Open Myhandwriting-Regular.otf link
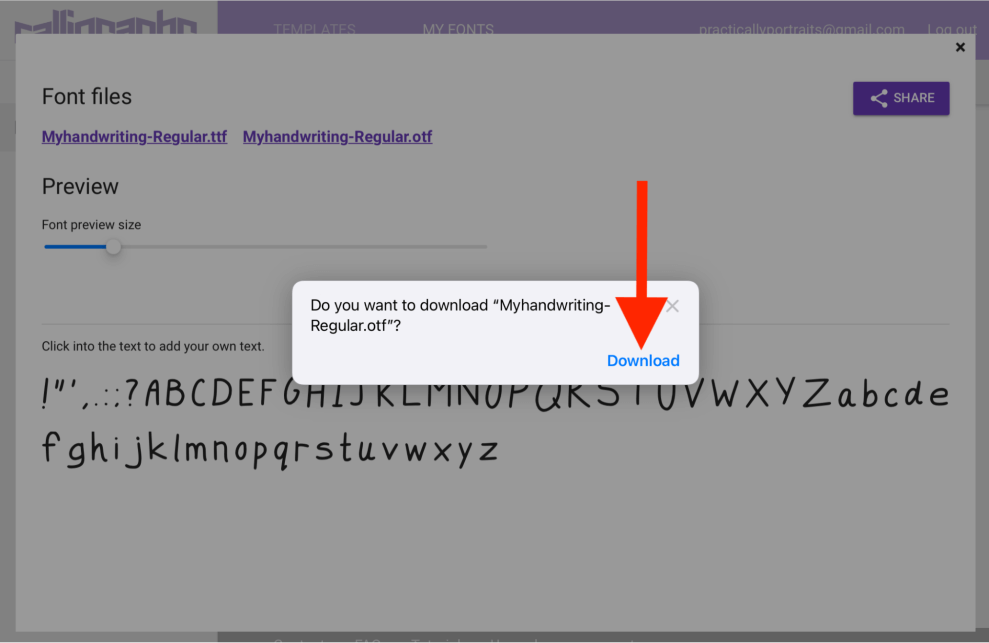 click(x=337, y=137)
